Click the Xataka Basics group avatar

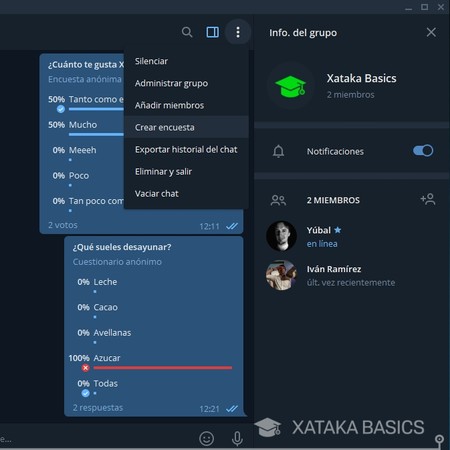point(291,86)
